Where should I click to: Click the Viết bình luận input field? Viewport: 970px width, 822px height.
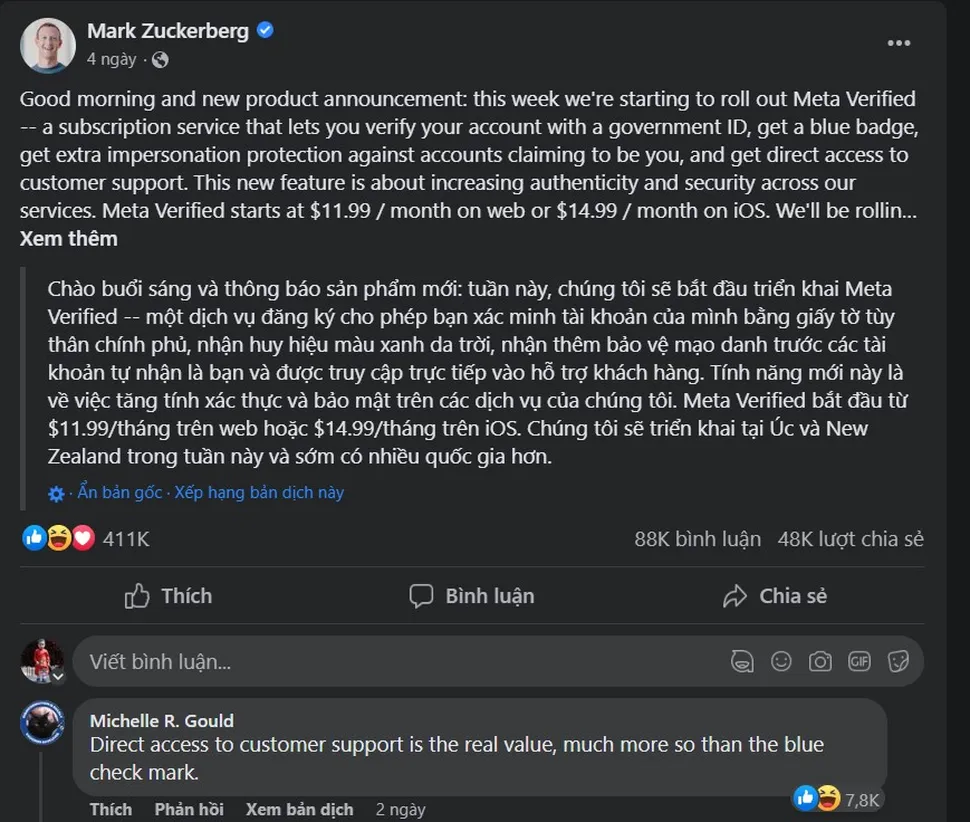[x=300, y=661]
